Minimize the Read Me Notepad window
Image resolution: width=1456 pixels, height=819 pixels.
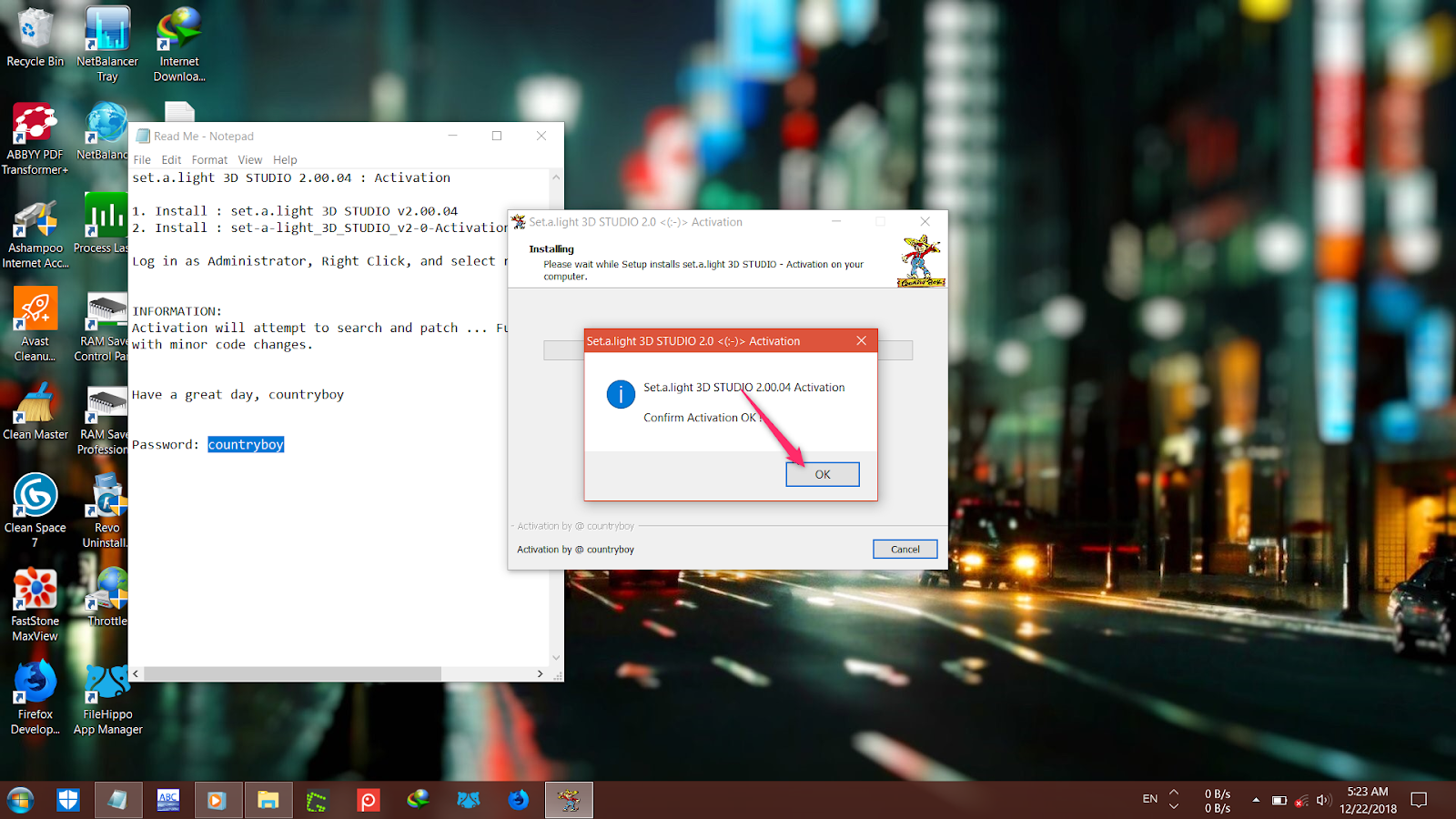click(453, 136)
